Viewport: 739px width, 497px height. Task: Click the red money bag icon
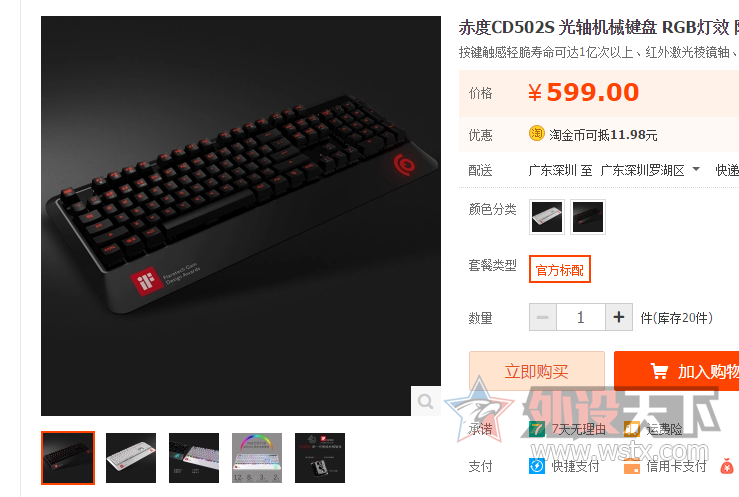(727, 466)
